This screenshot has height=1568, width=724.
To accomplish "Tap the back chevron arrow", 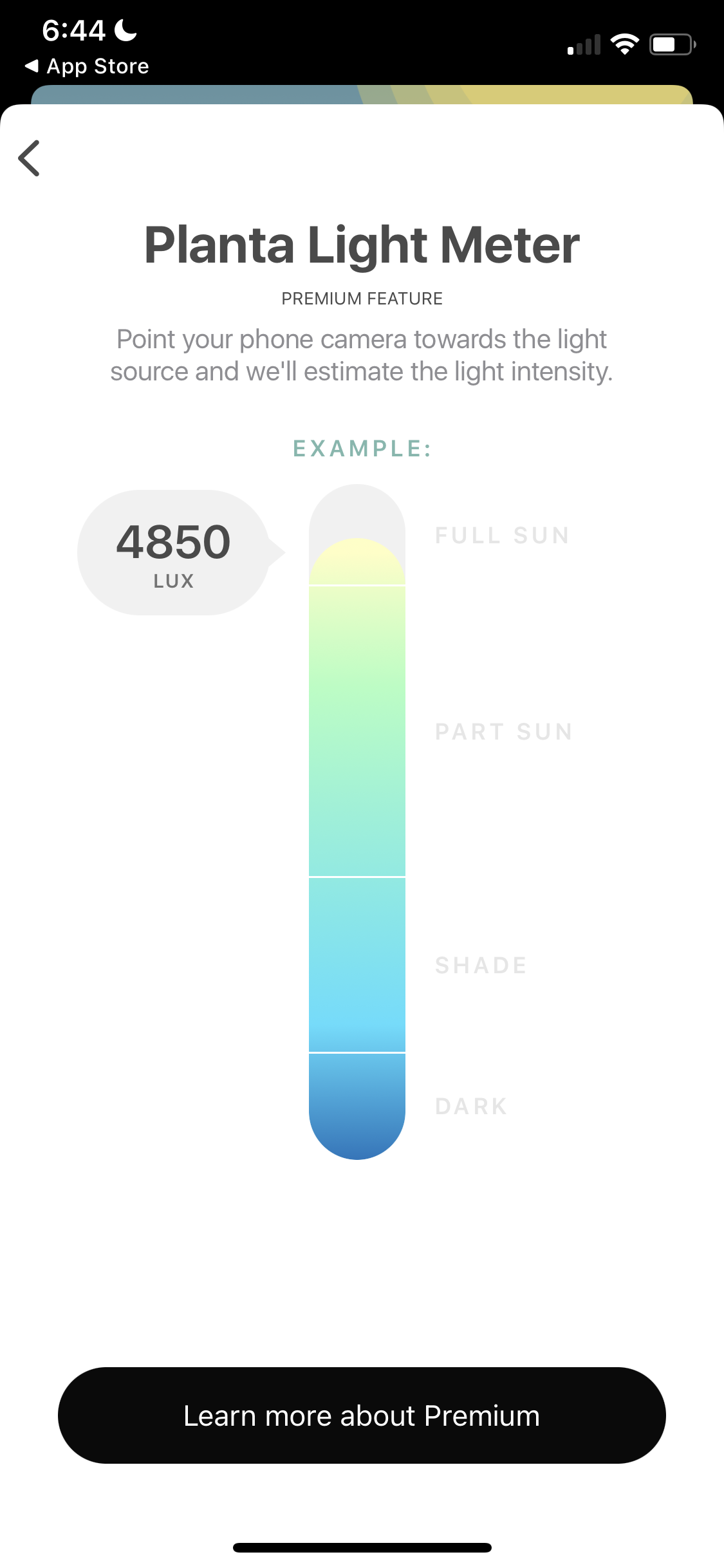I will pyautogui.click(x=30, y=158).
